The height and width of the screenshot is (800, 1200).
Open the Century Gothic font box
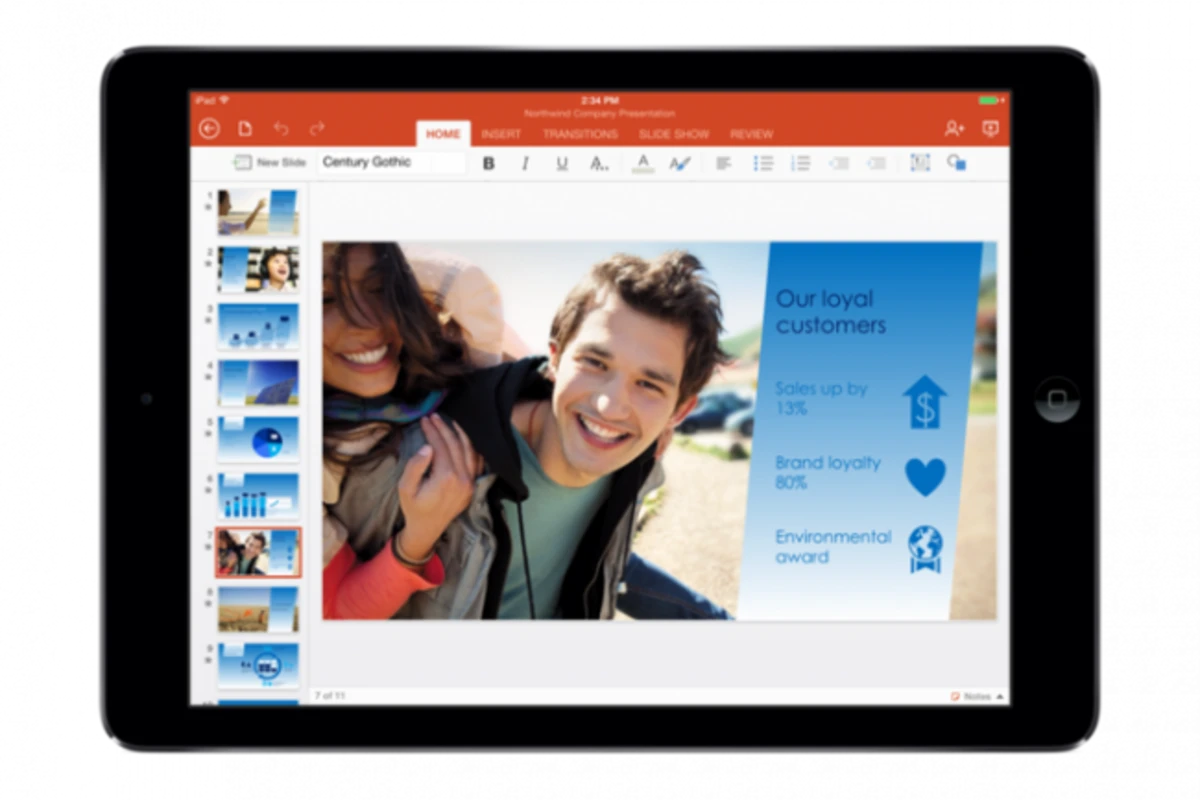point(391,162)
